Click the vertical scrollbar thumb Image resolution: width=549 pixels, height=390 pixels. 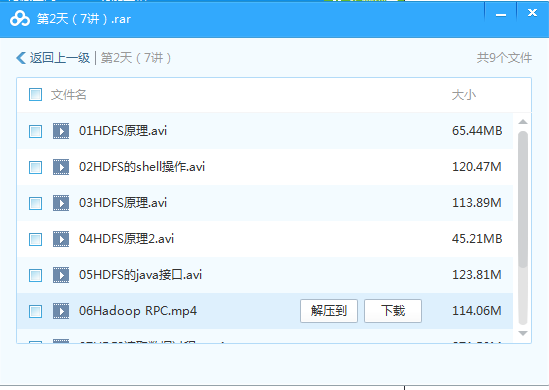523,200
